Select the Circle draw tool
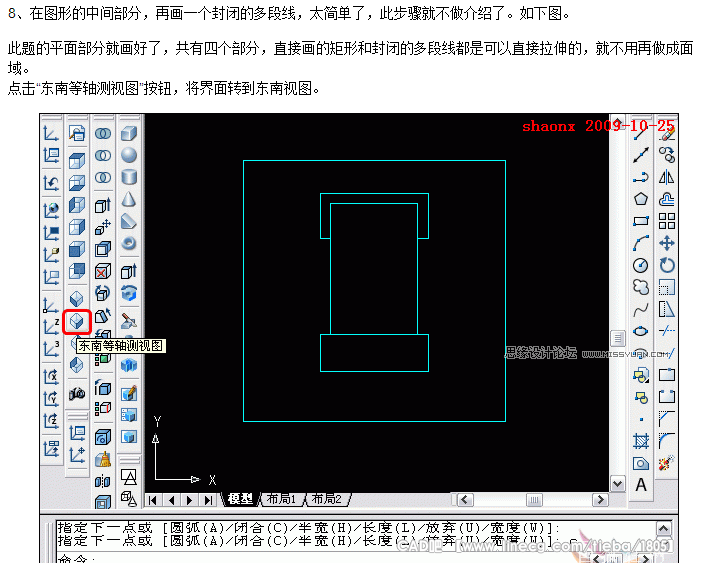Screen dimensions: 703x563 pos(641,265)
